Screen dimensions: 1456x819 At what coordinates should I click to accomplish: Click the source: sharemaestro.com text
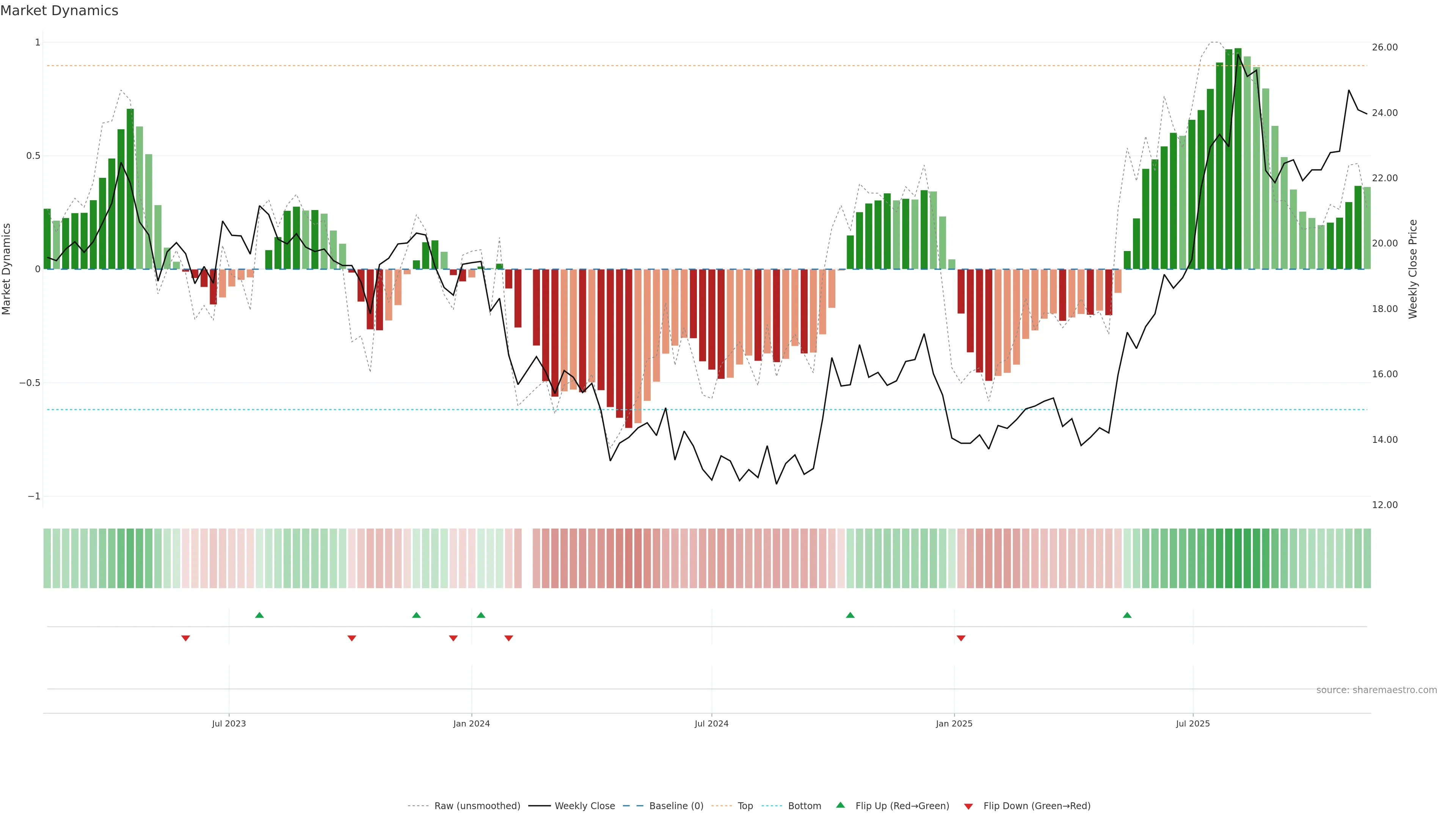[1376, 690]
